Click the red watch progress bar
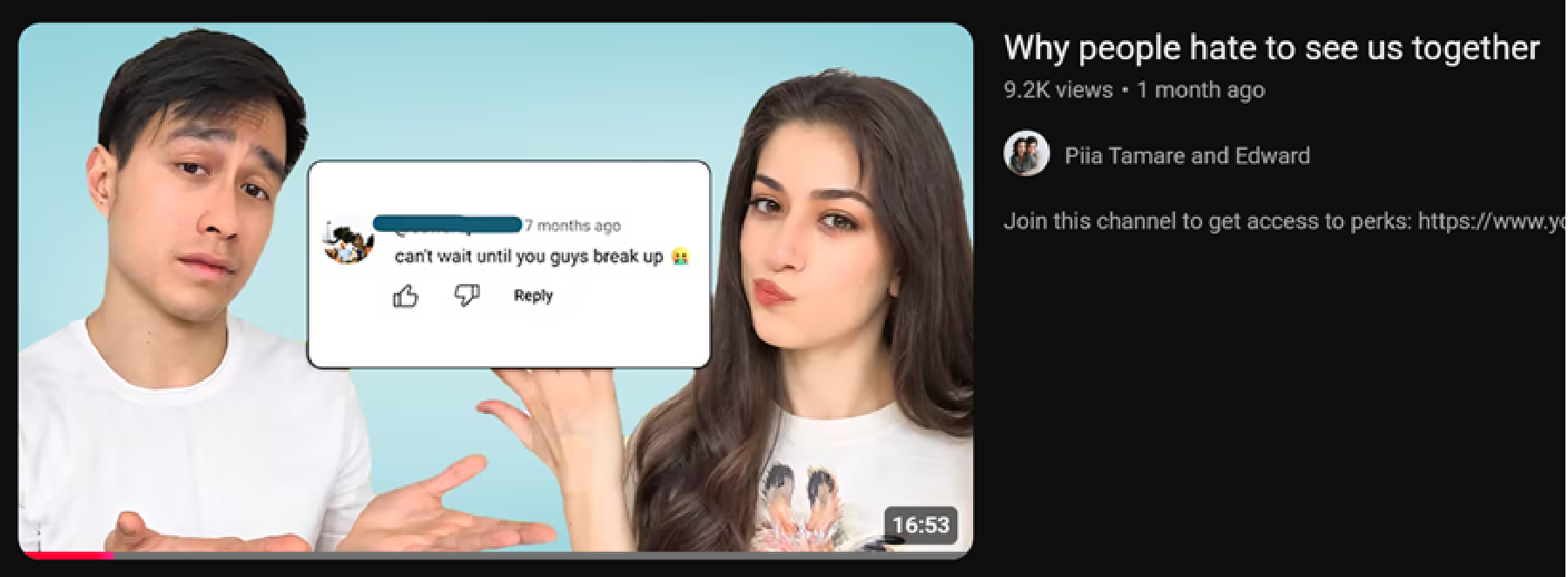Screen dimensions: 1568x577 (66, 555)
